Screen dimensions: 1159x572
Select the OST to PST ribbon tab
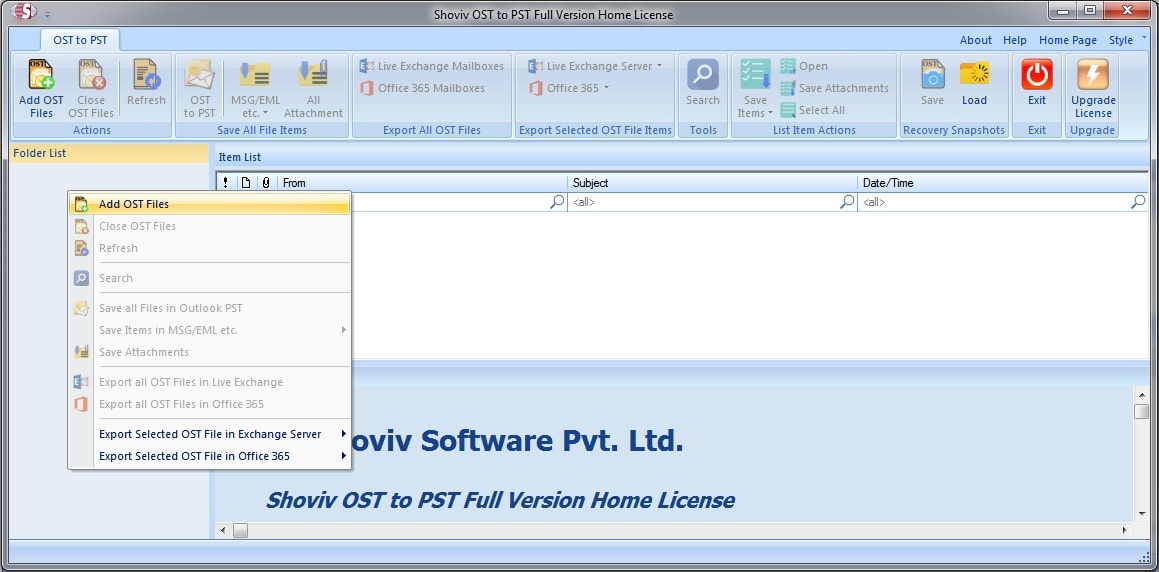(80, 41)
